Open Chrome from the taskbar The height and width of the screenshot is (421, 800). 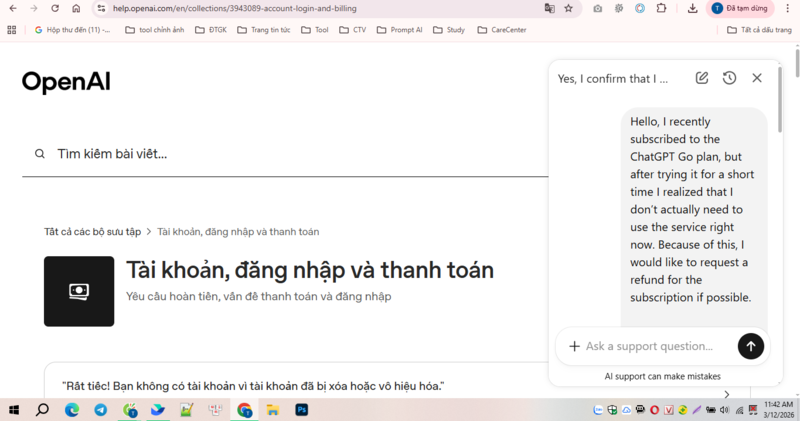coord(244,410)
